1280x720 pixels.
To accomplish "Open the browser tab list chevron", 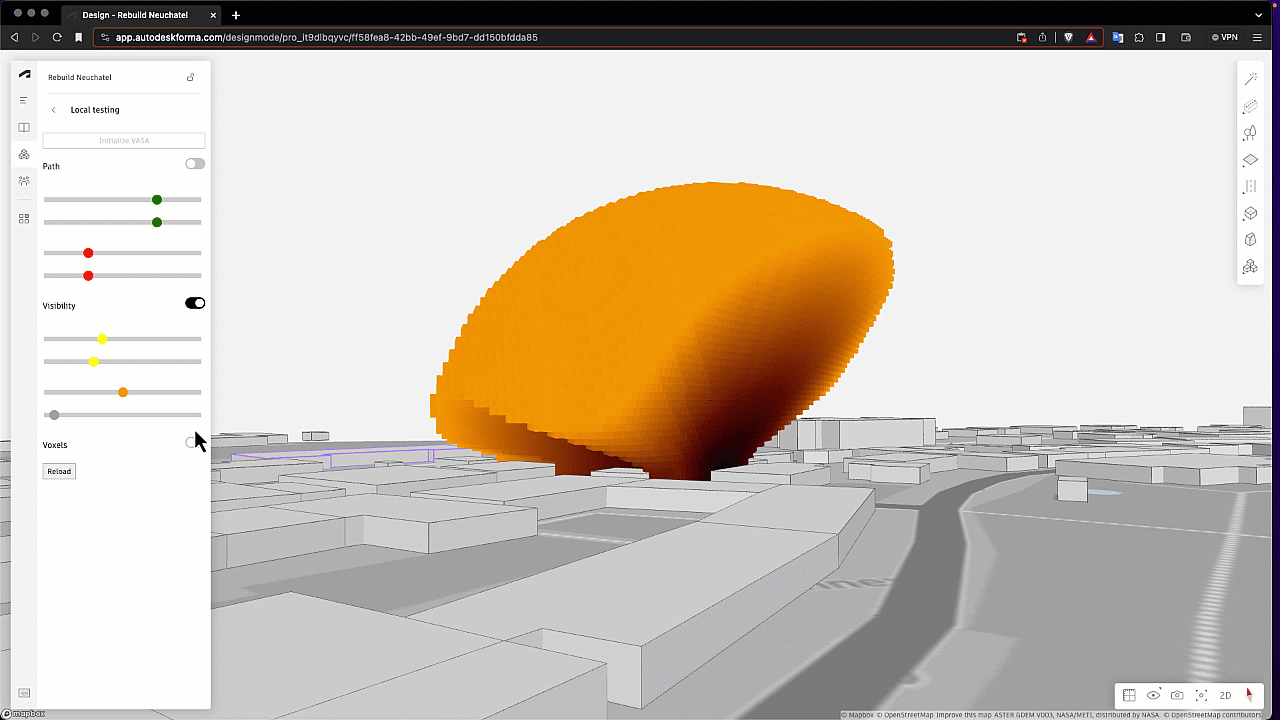I will coord(1258,15).
